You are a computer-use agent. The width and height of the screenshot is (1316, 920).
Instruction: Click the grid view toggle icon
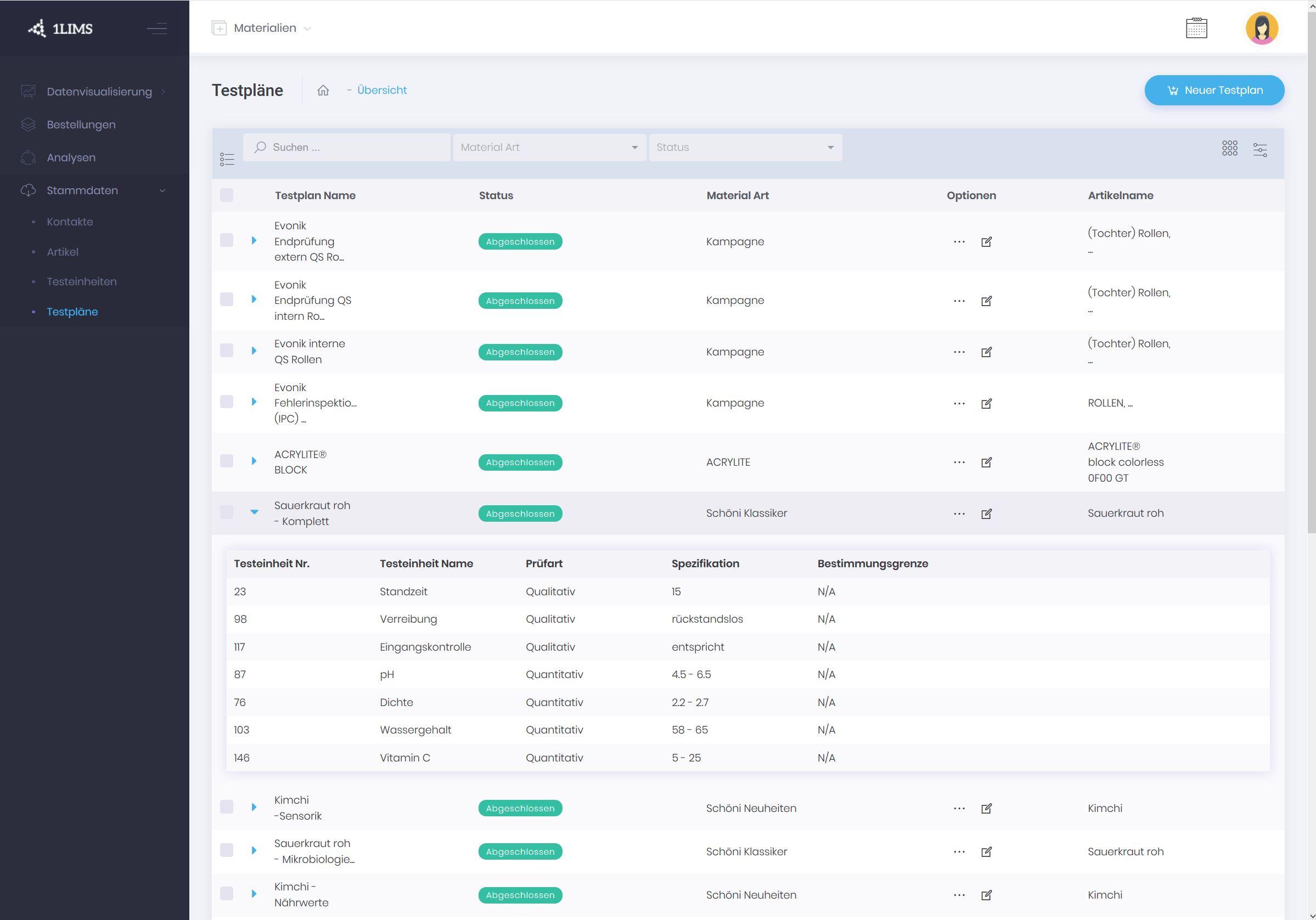[x=1228, y=148]
